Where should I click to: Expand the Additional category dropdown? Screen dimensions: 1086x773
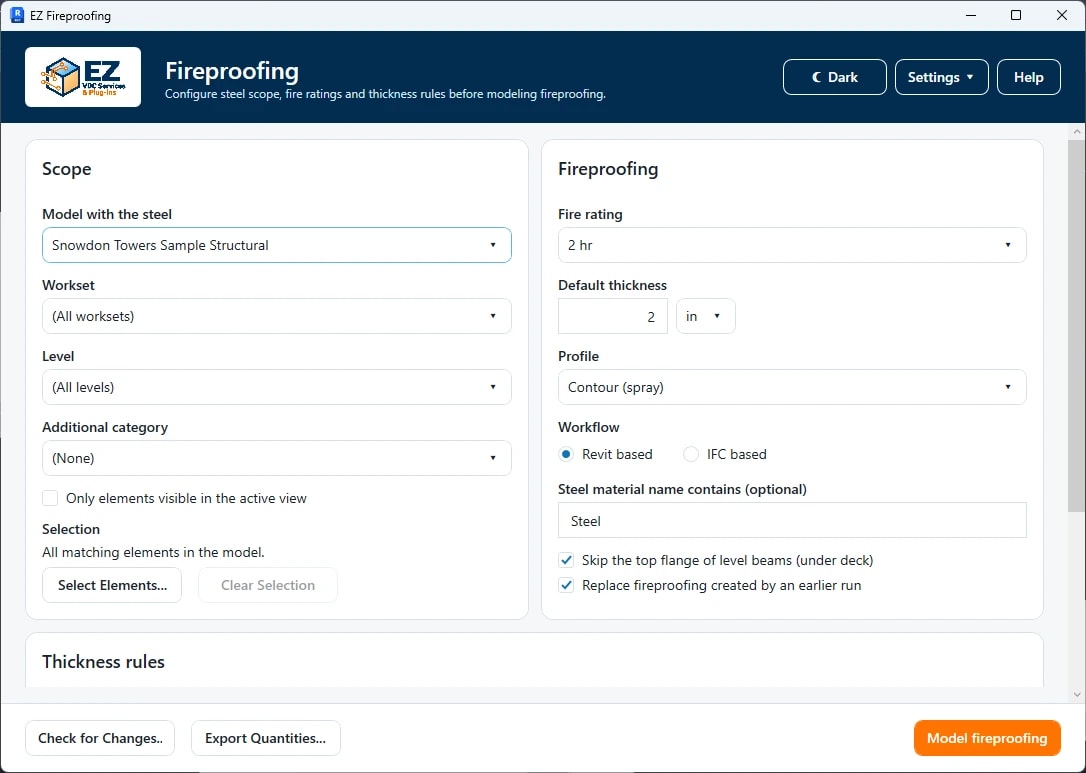[x=277, y=458]
